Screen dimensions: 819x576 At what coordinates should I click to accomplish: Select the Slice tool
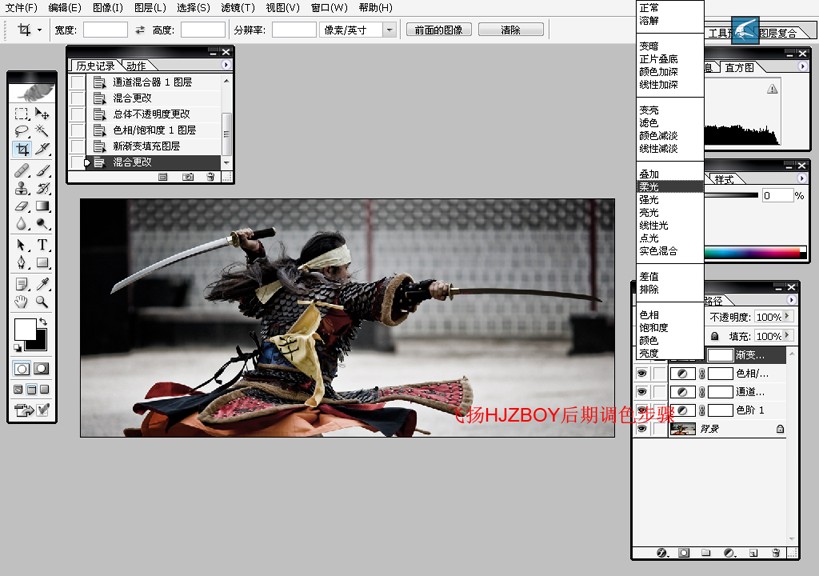tap(42, 149)
